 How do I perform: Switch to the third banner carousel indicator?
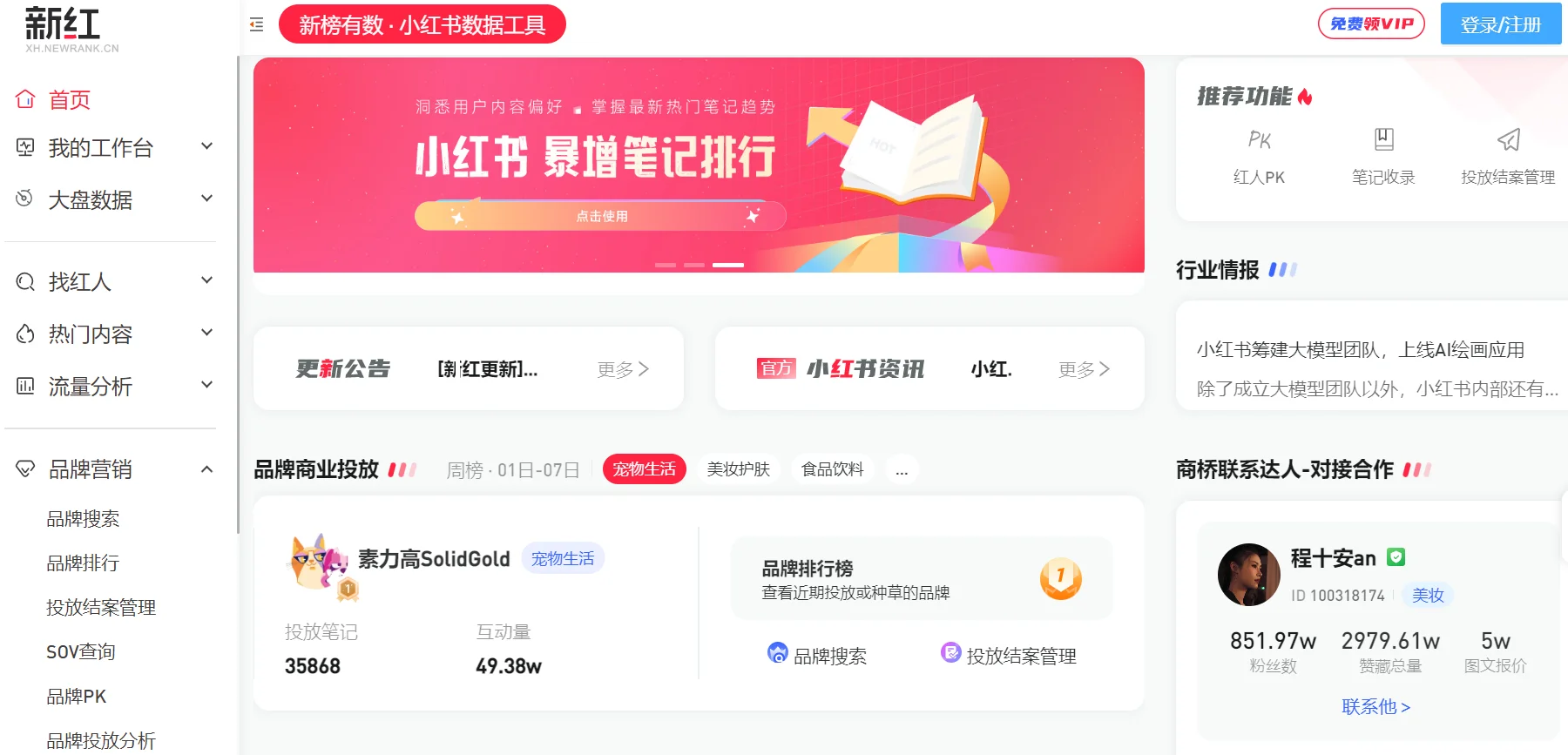pyautogui.click(x=728, y=265)
